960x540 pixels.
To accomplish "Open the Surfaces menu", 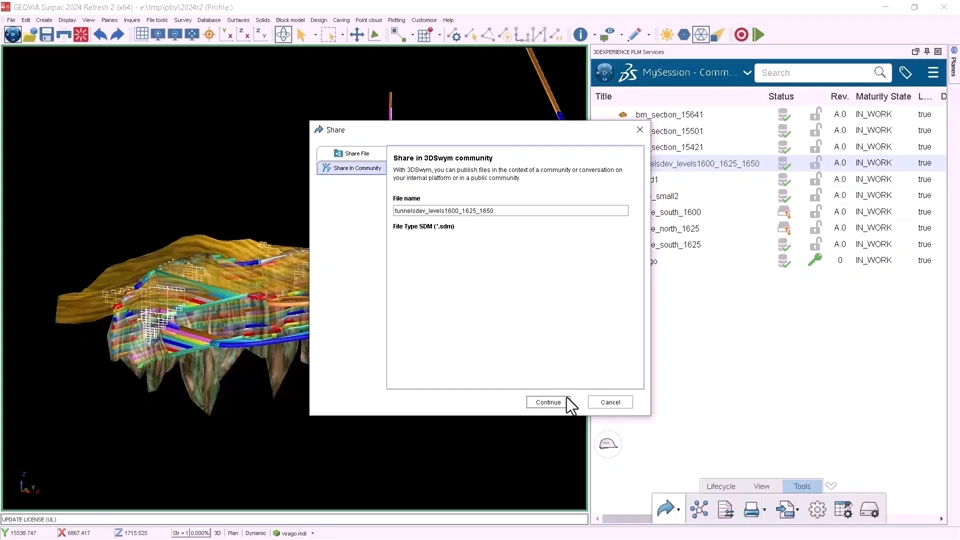I will coord(238,20).
